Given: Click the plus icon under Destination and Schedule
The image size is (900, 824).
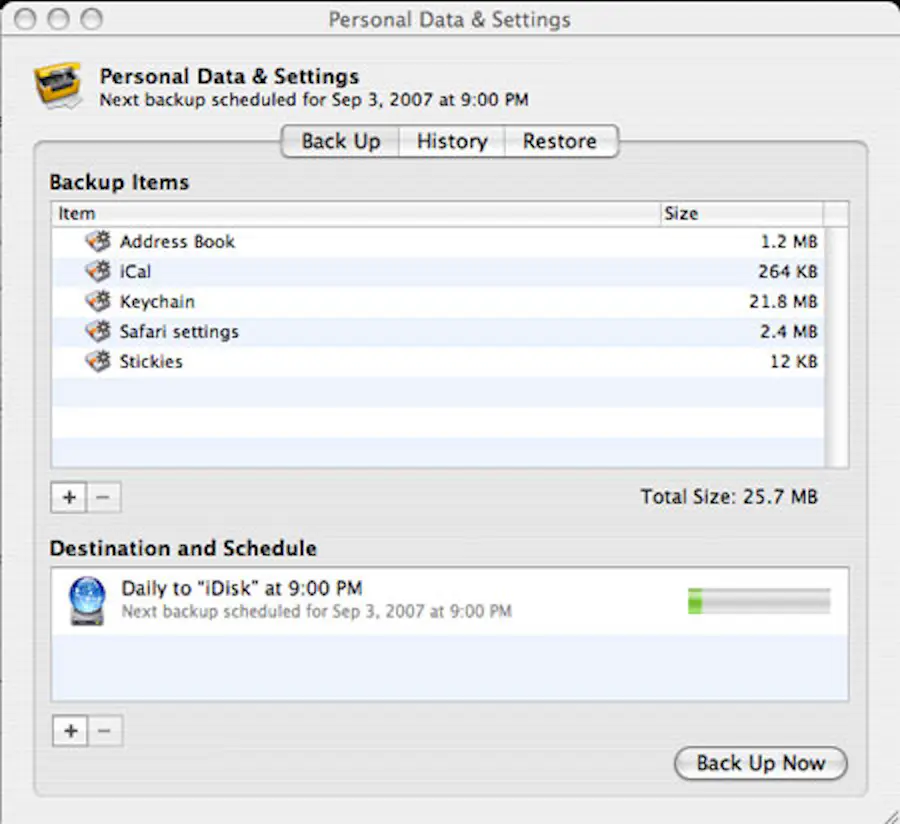Looking at the screenshot, I should tap(70, 731).
